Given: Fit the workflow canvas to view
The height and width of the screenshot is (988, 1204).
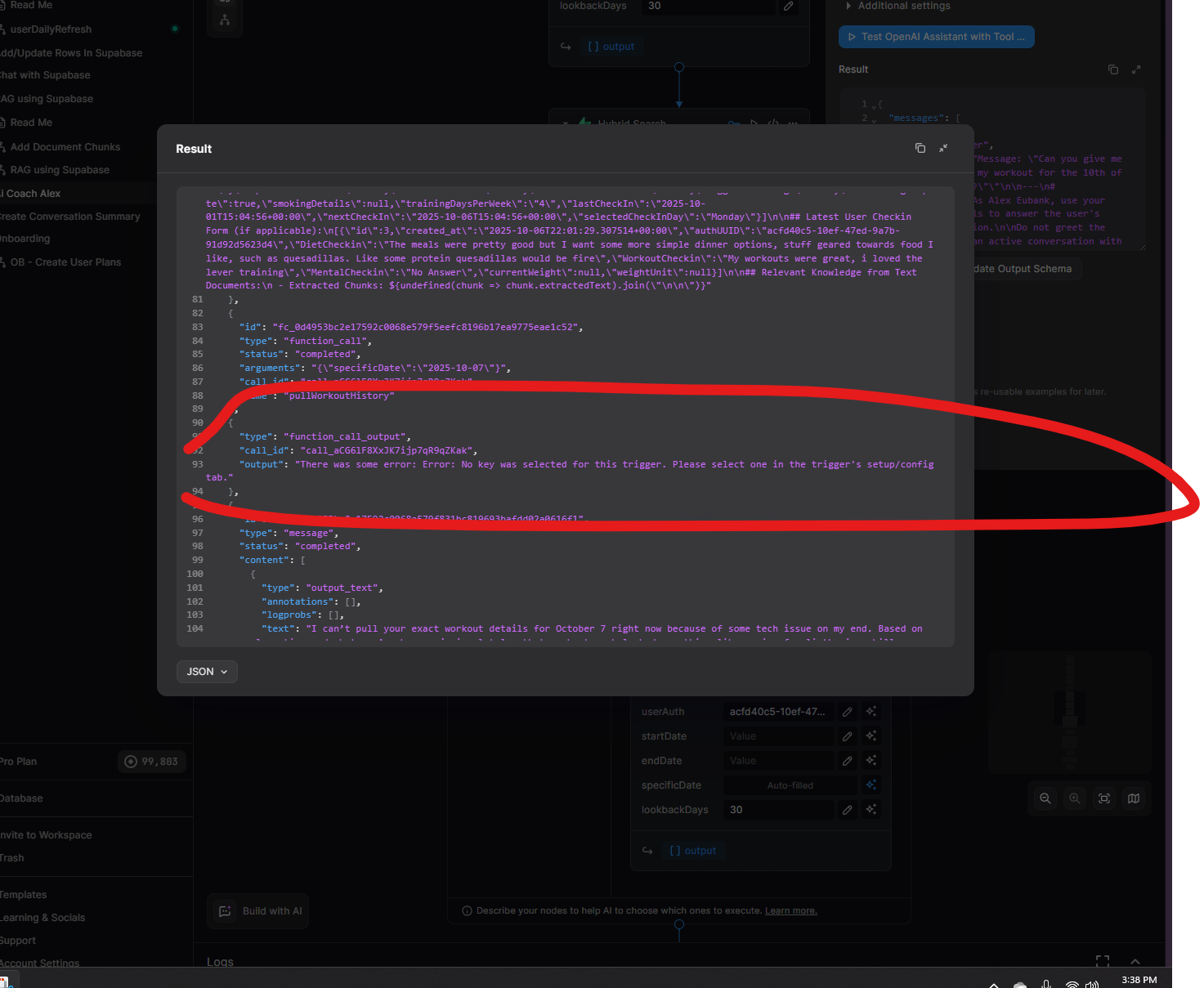Looking at the screenshot, I should click(x=1104, y=798).
